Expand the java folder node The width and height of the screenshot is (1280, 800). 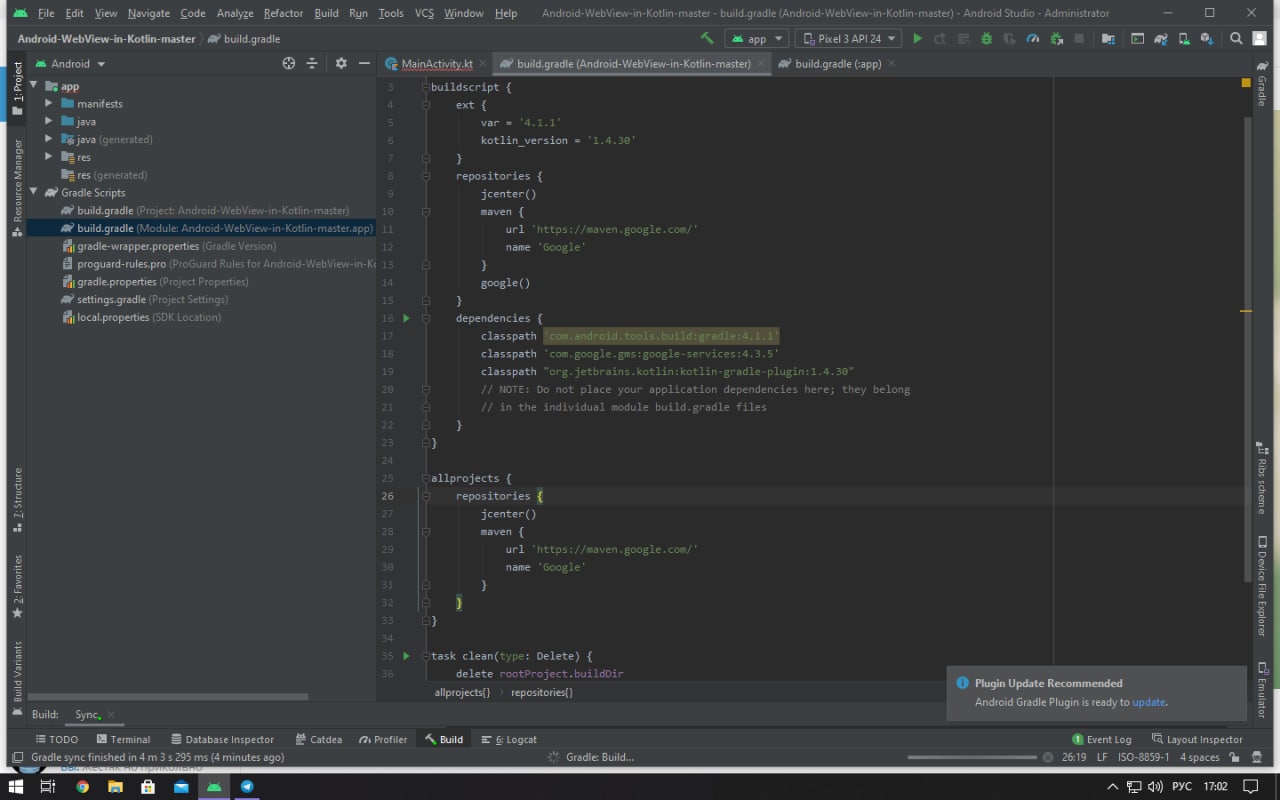[49, 122]
